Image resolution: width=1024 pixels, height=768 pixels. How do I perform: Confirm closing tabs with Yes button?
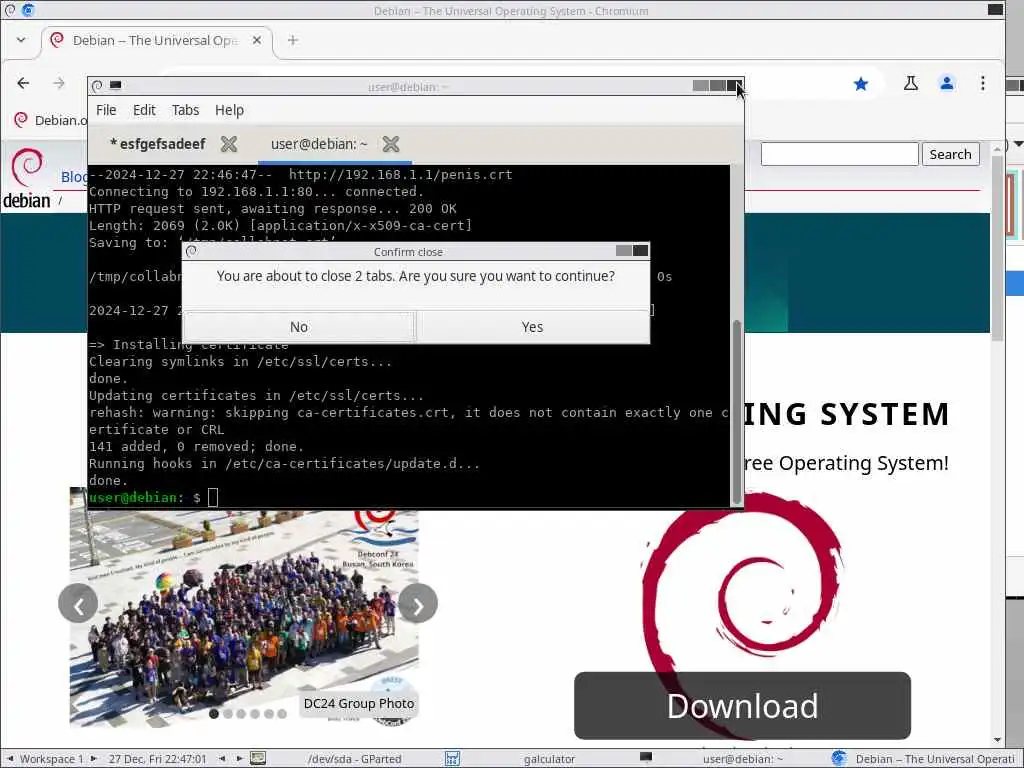tap(532, 327)
